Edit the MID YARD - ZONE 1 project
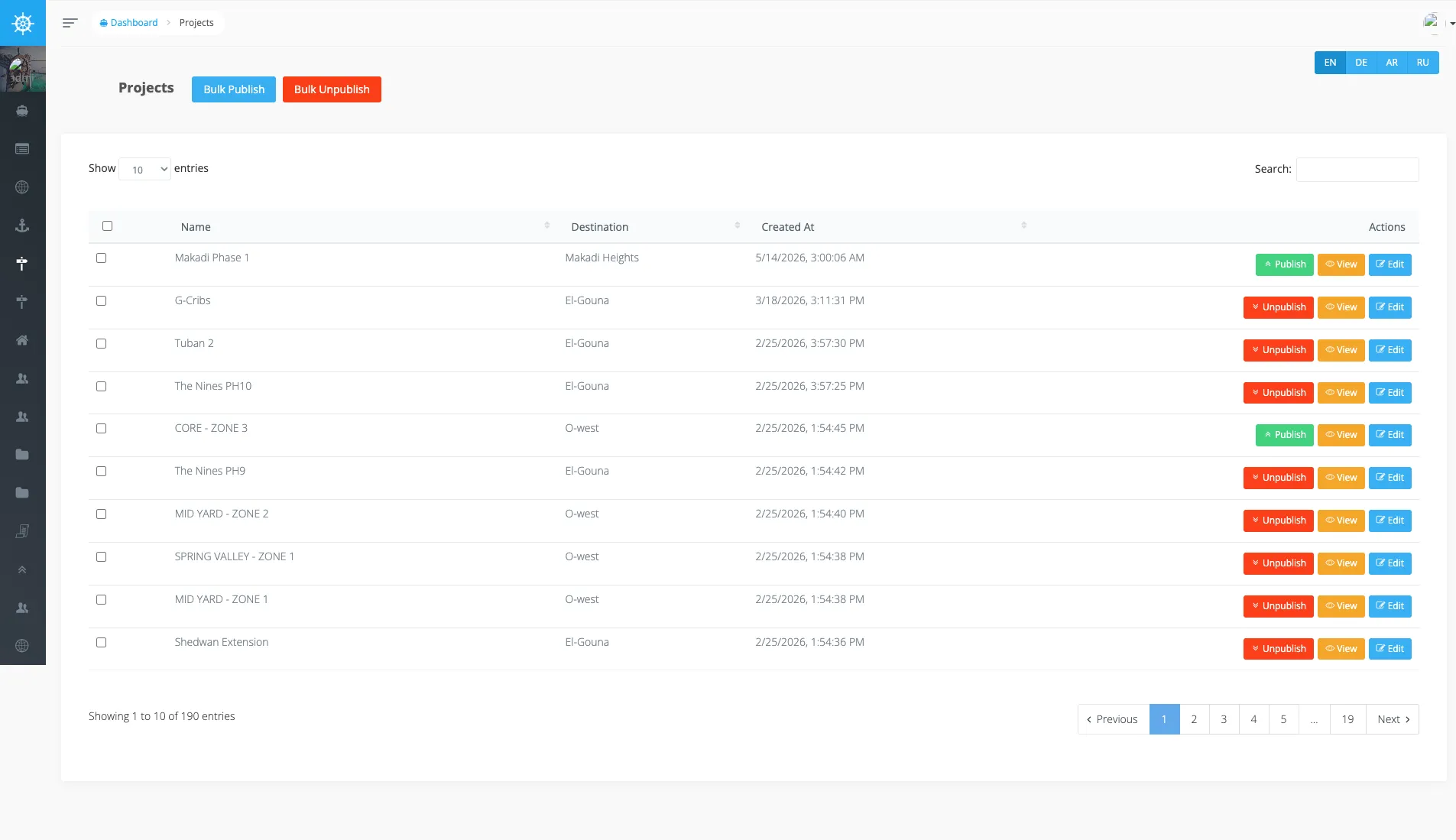 pos(1390,606)
